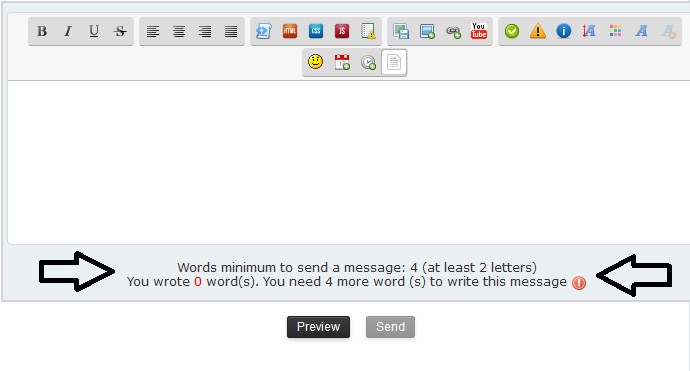Change the font size
Image resolution: width=690 pixels, height=371 pixels.
[x=589, y=31]
